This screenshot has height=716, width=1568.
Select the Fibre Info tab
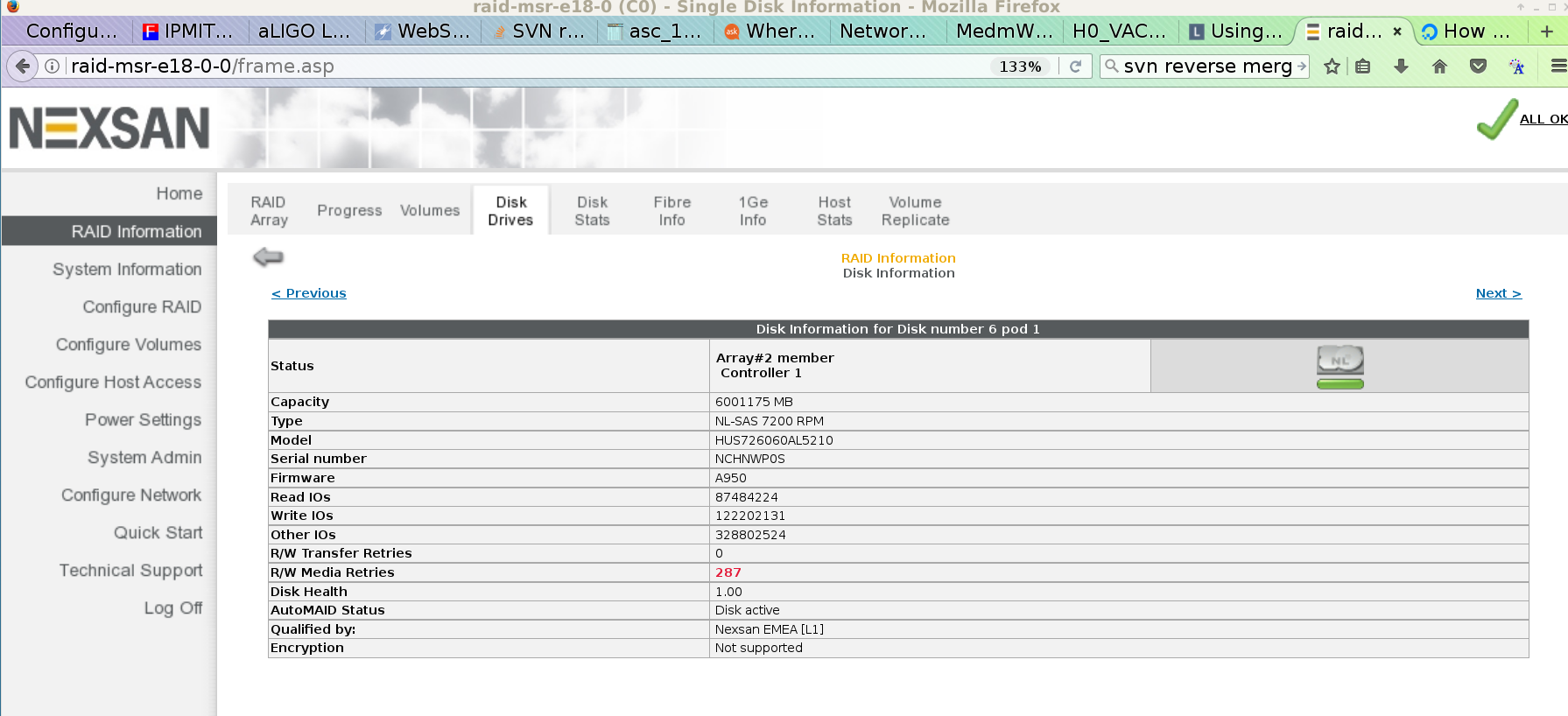(x=671, y=211)
